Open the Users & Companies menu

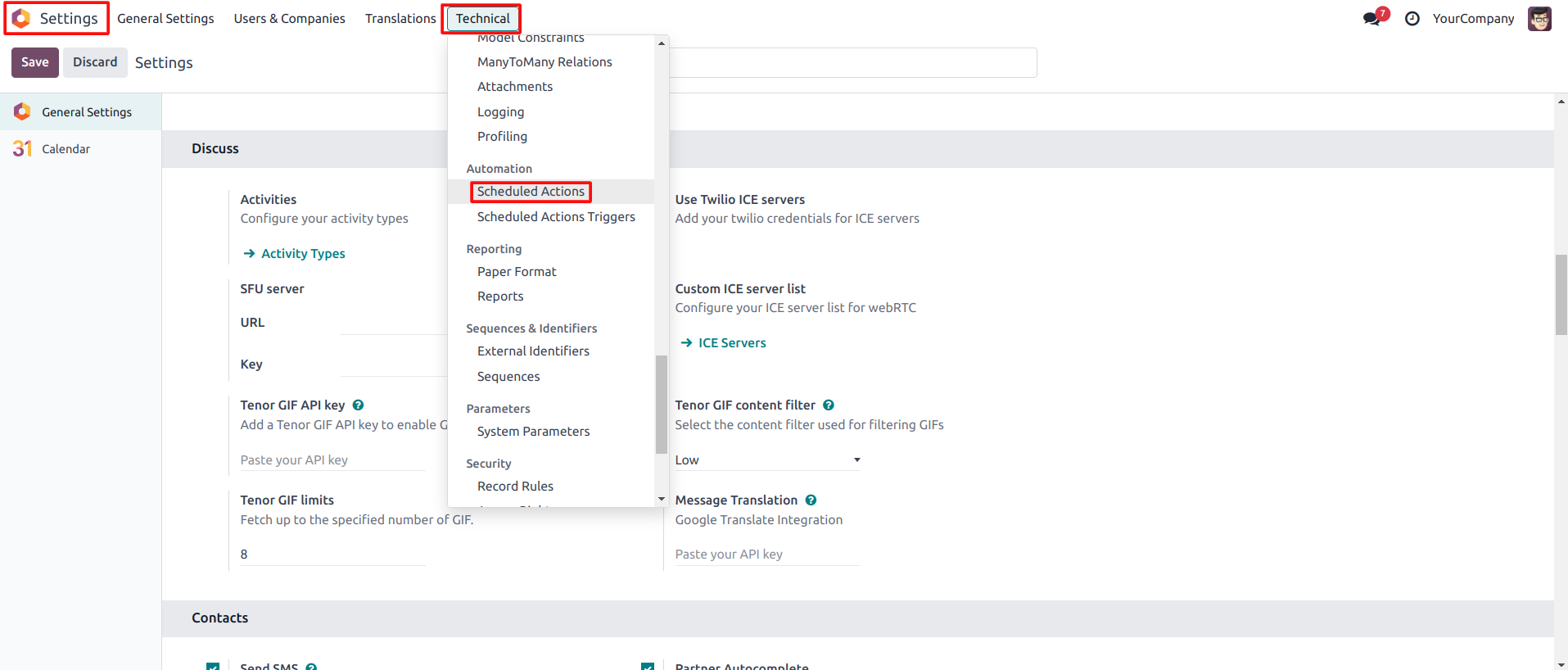(x=289, y=19)
